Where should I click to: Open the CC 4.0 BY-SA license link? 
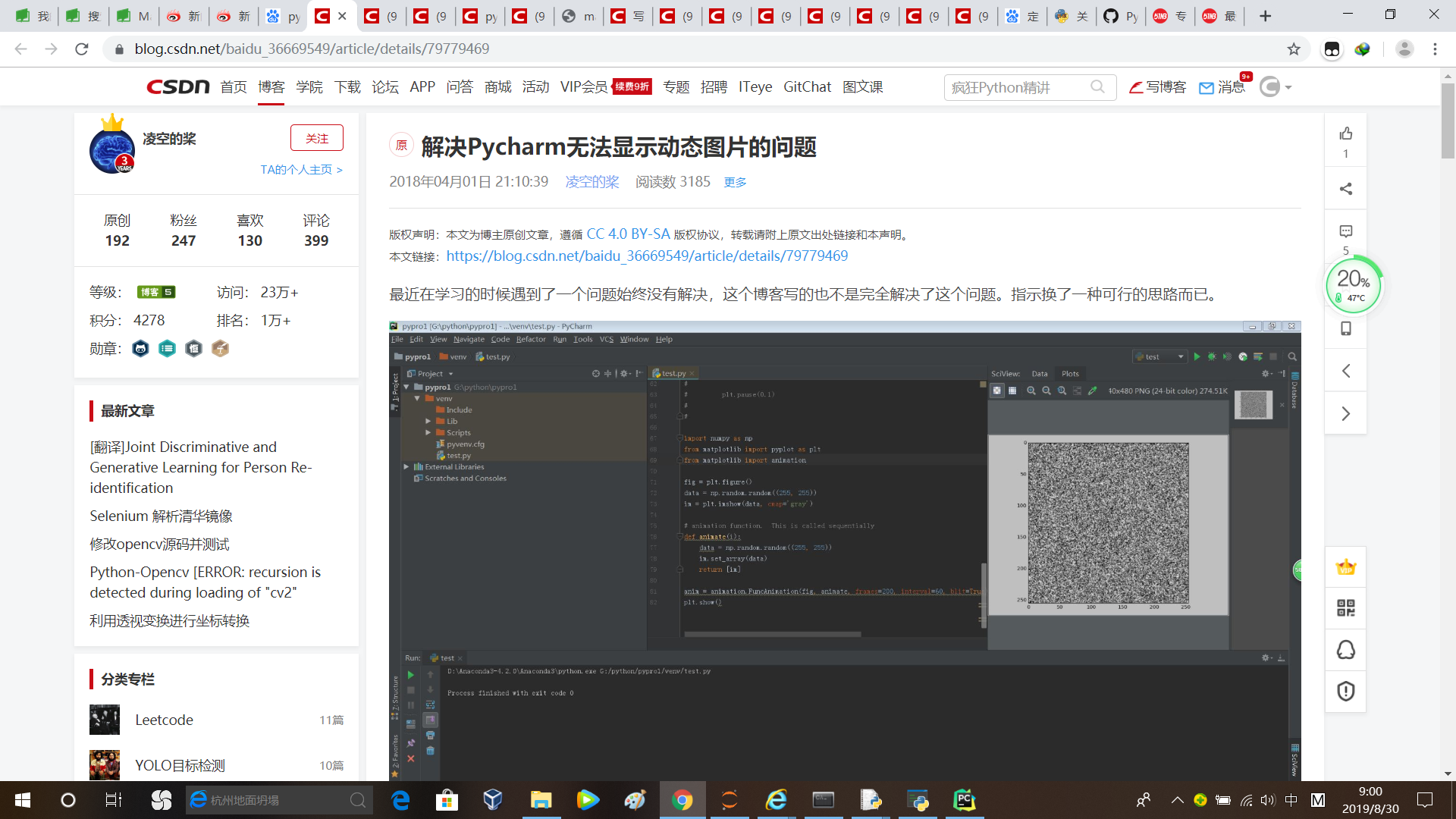[628, 234]
